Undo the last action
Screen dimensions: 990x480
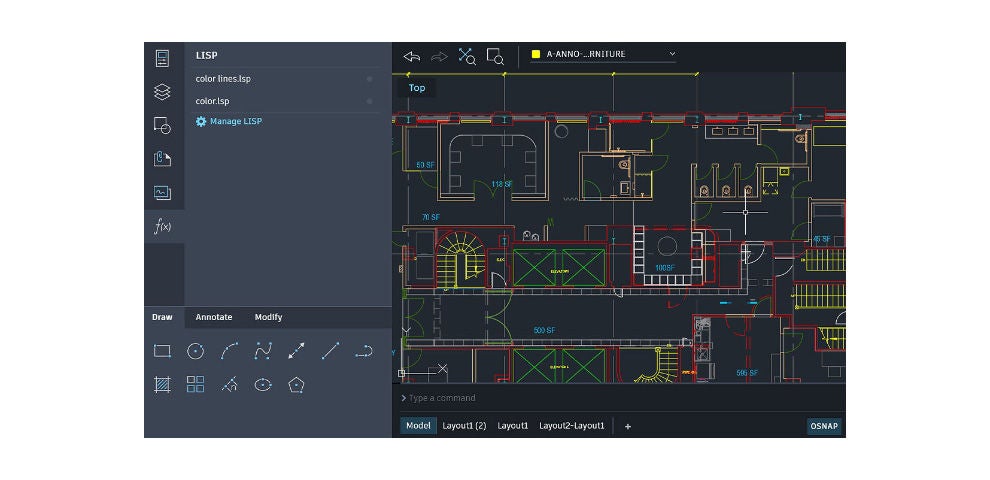click(412, 56)
